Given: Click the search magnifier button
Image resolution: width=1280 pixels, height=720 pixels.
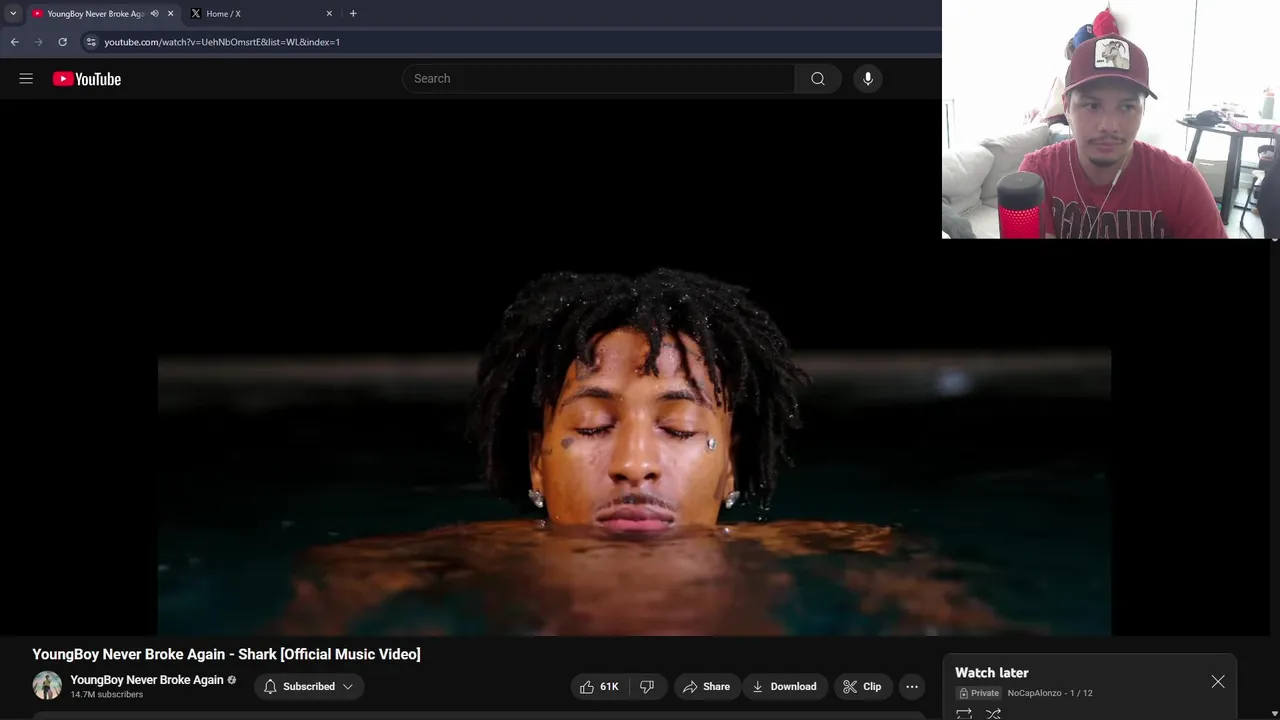Looking at the screenshot, I should (x=818, y=79).
